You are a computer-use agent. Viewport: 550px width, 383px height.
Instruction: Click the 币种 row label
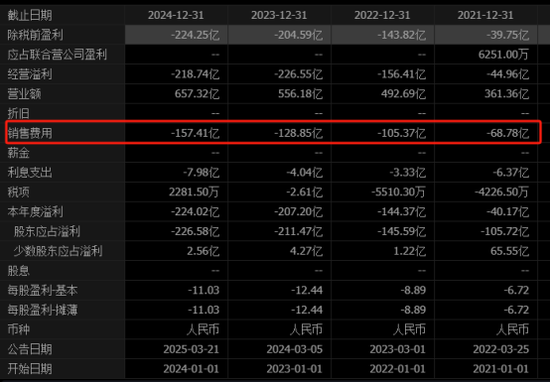point(19,330)
